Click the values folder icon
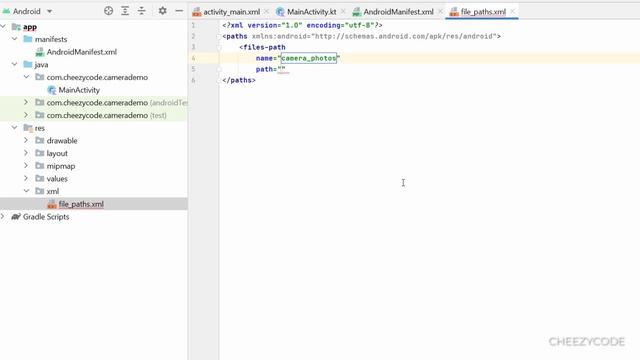The image size is (640, 360). click(x=40, y=178)
